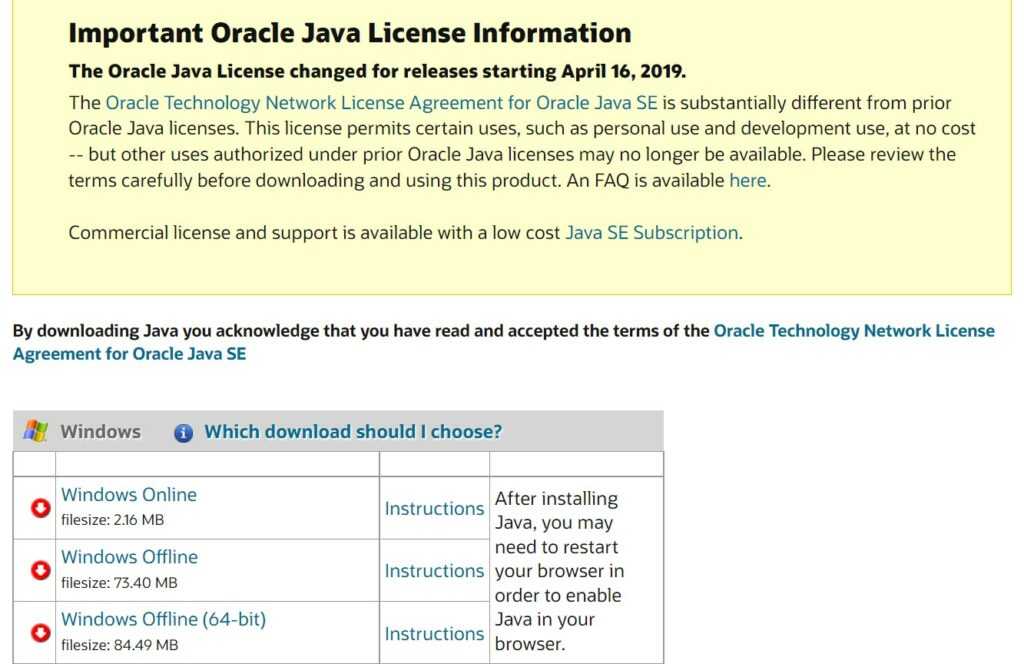Open Which download should I choose? link
Screen dimensions: 1024x664
click(x=353, y=432)
